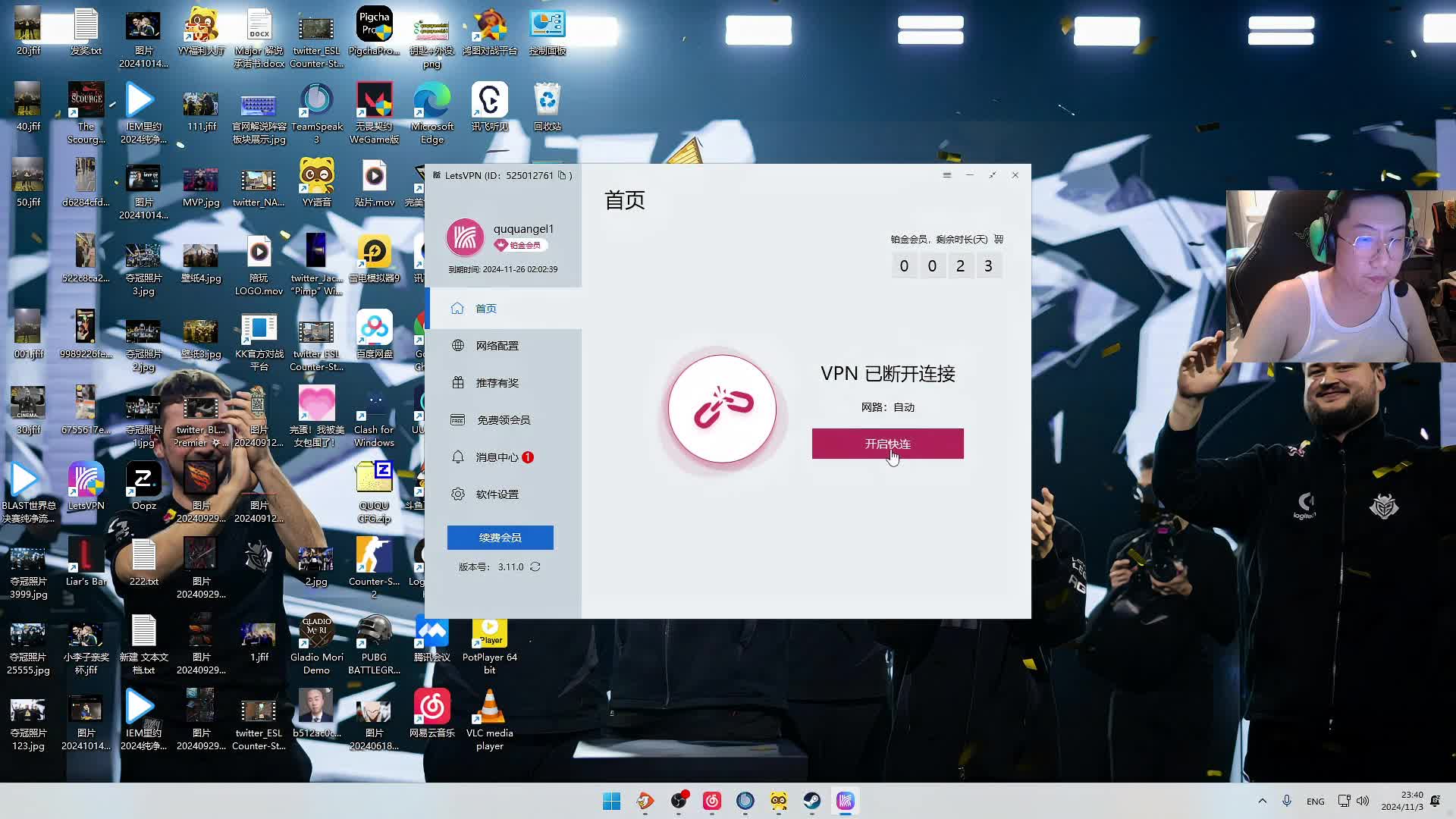Screen dimensions: 1456x819
Task: Open 发奖.txt file on desktop
Action: pyautogui.click(x=86, y=32)
